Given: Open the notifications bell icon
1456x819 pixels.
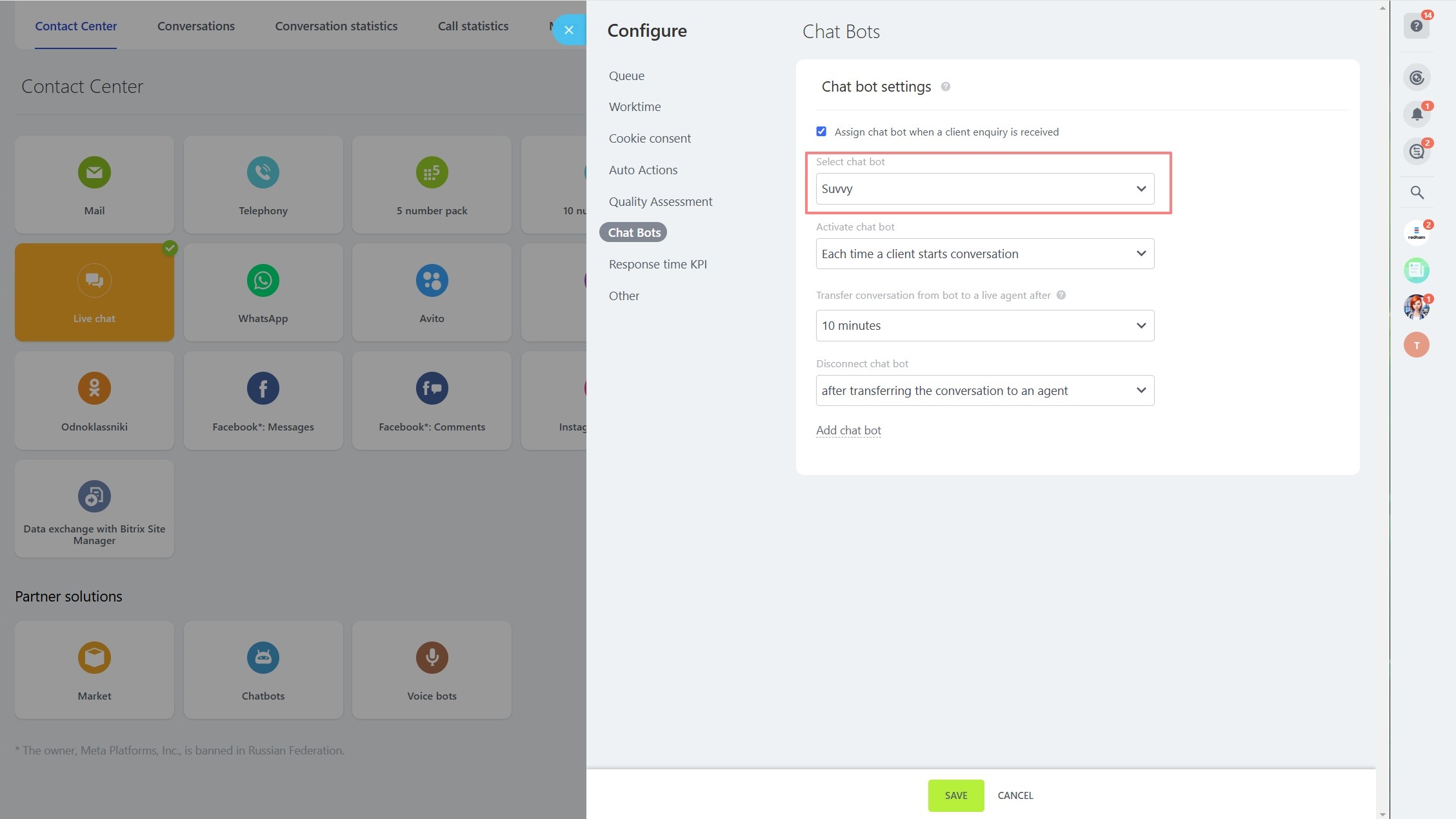Looking at the screenshot, I should tap(1416, 114).
